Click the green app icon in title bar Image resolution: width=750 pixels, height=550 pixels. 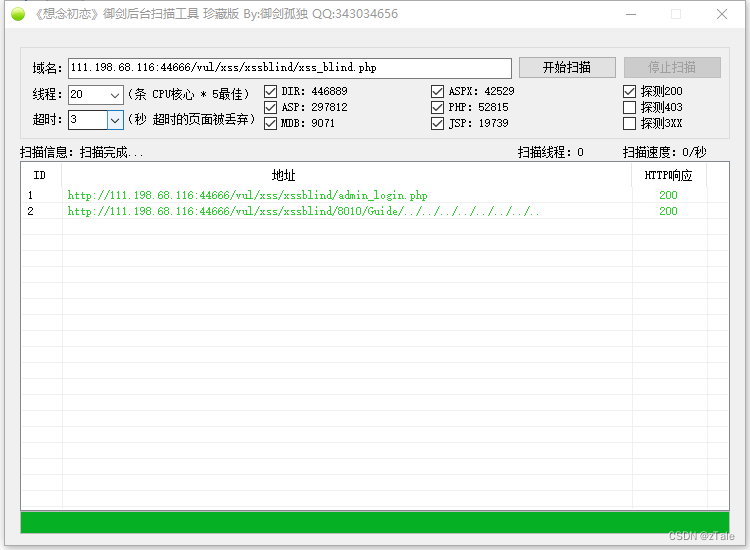click(18, 14)
